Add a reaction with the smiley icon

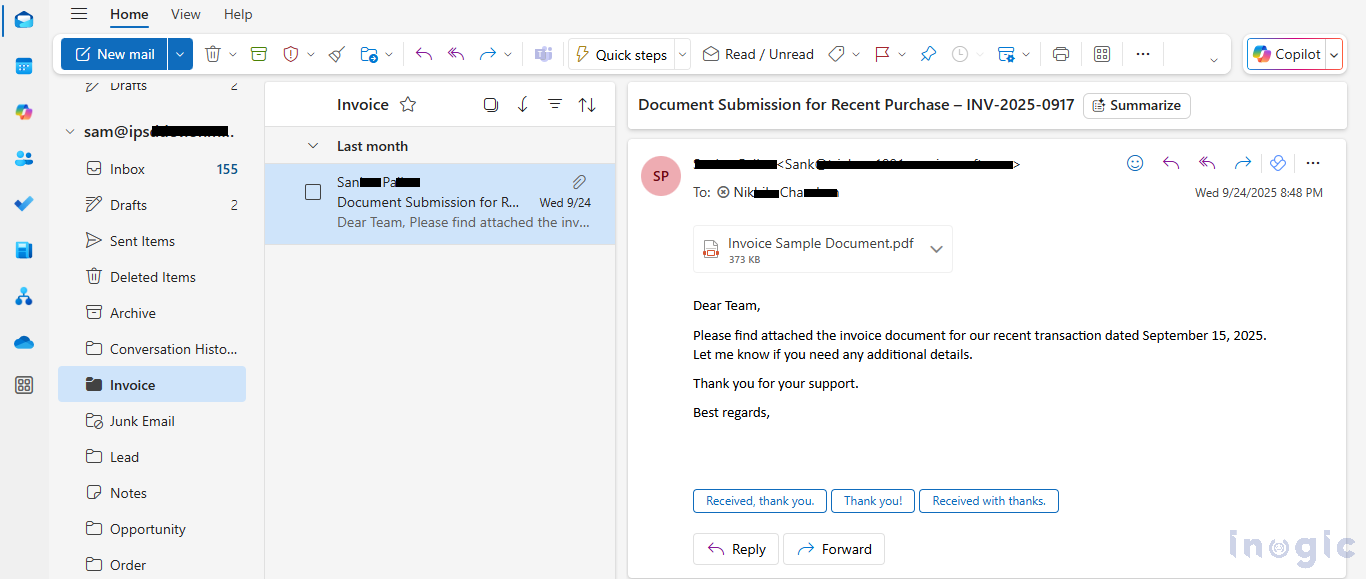(1135, 163)
